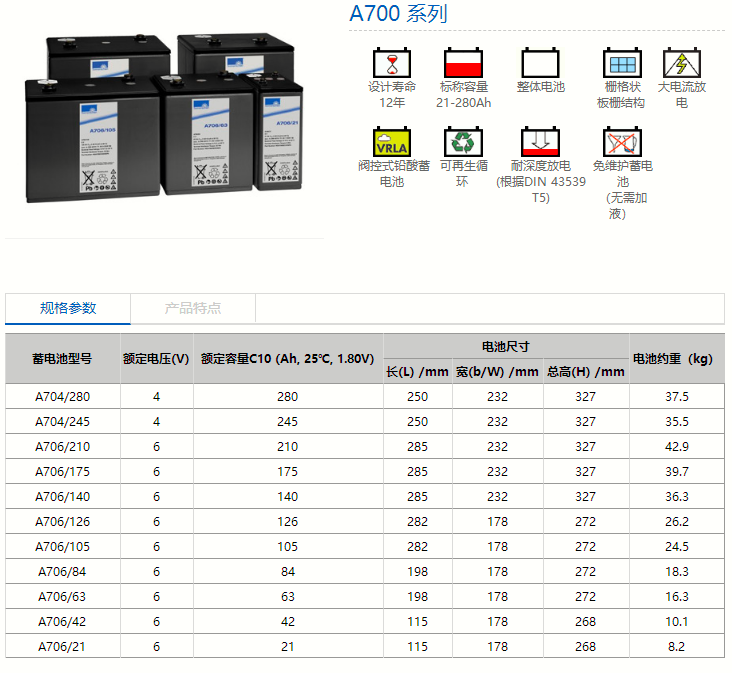This screenshot has height=673, width=732.
Task: Click the 8.2 weight cell
Action: [676, 647]
